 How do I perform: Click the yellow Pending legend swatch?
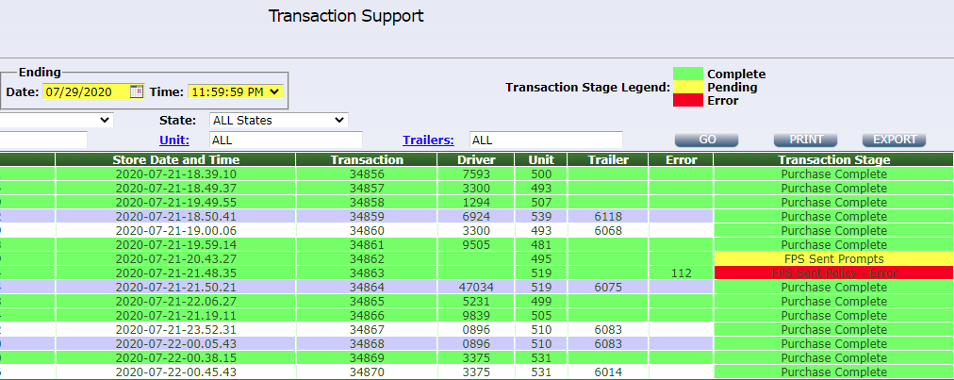tap(688, 87)
